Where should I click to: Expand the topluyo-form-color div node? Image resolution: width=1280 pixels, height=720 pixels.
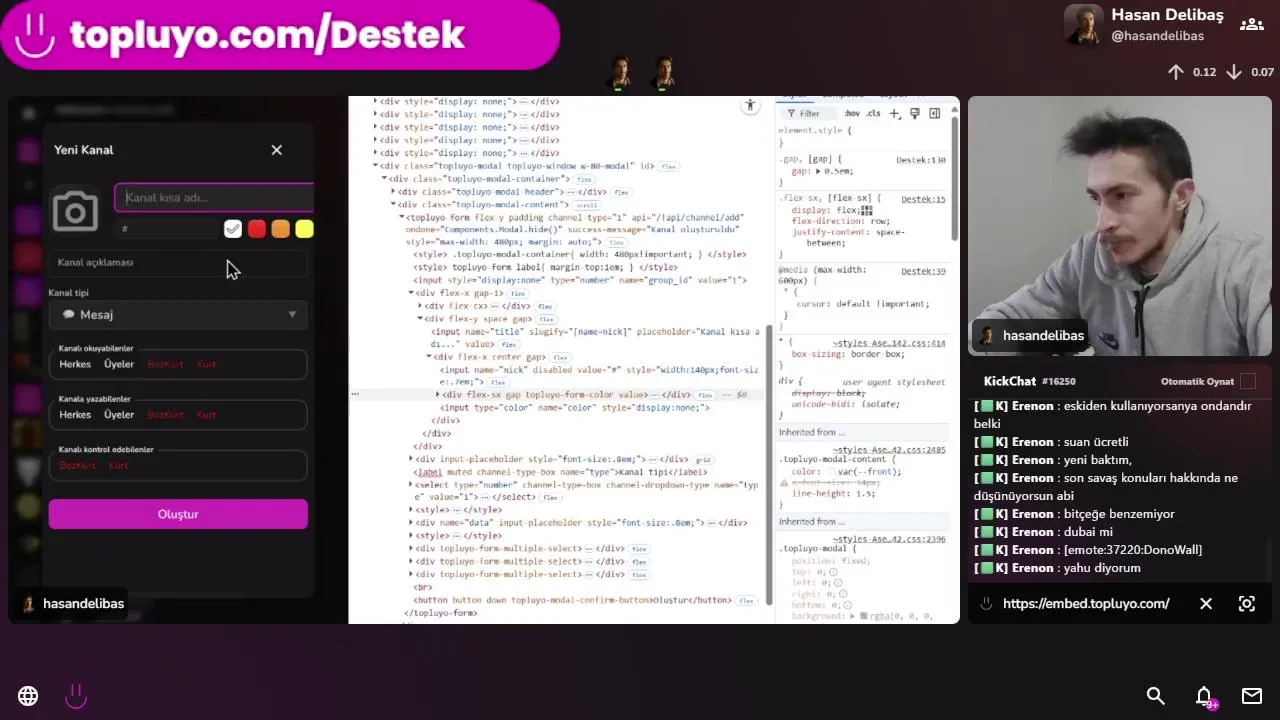click(438, 395)
